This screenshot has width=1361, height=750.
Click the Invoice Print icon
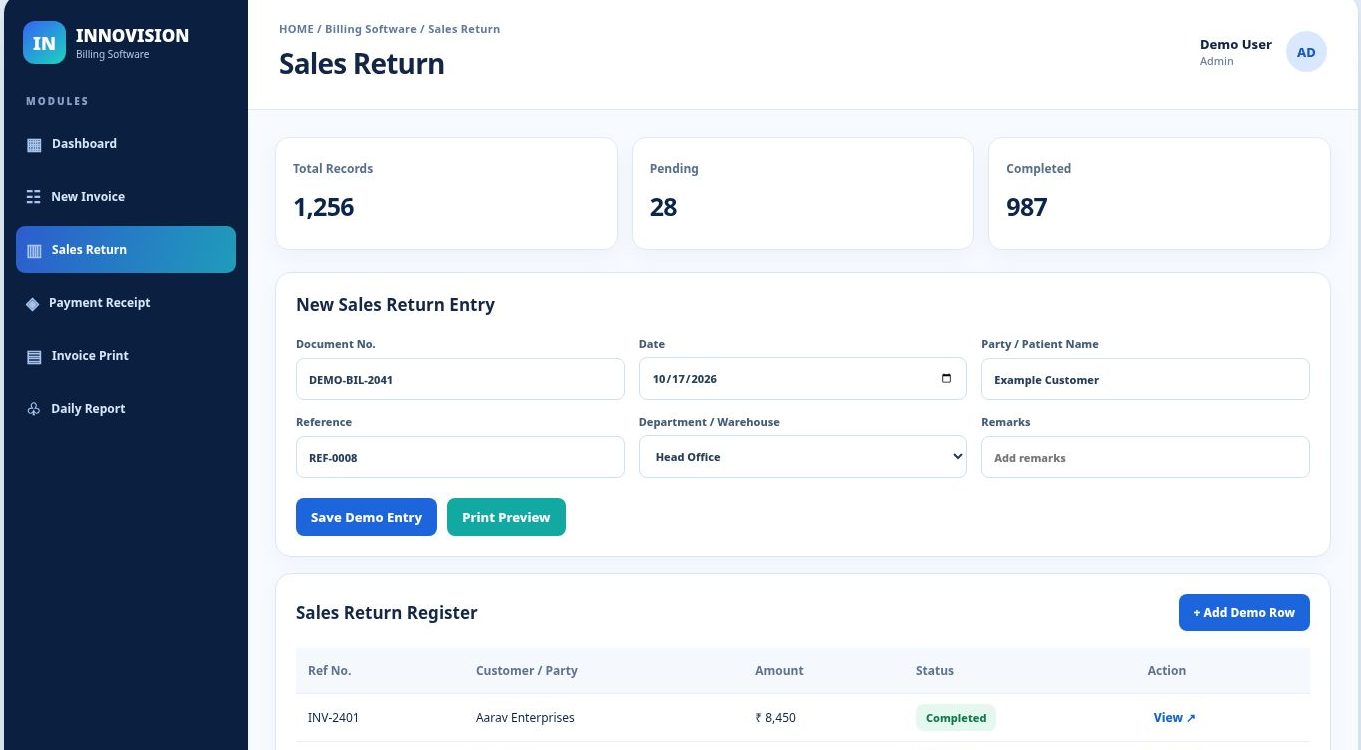[x=34, y=356]
